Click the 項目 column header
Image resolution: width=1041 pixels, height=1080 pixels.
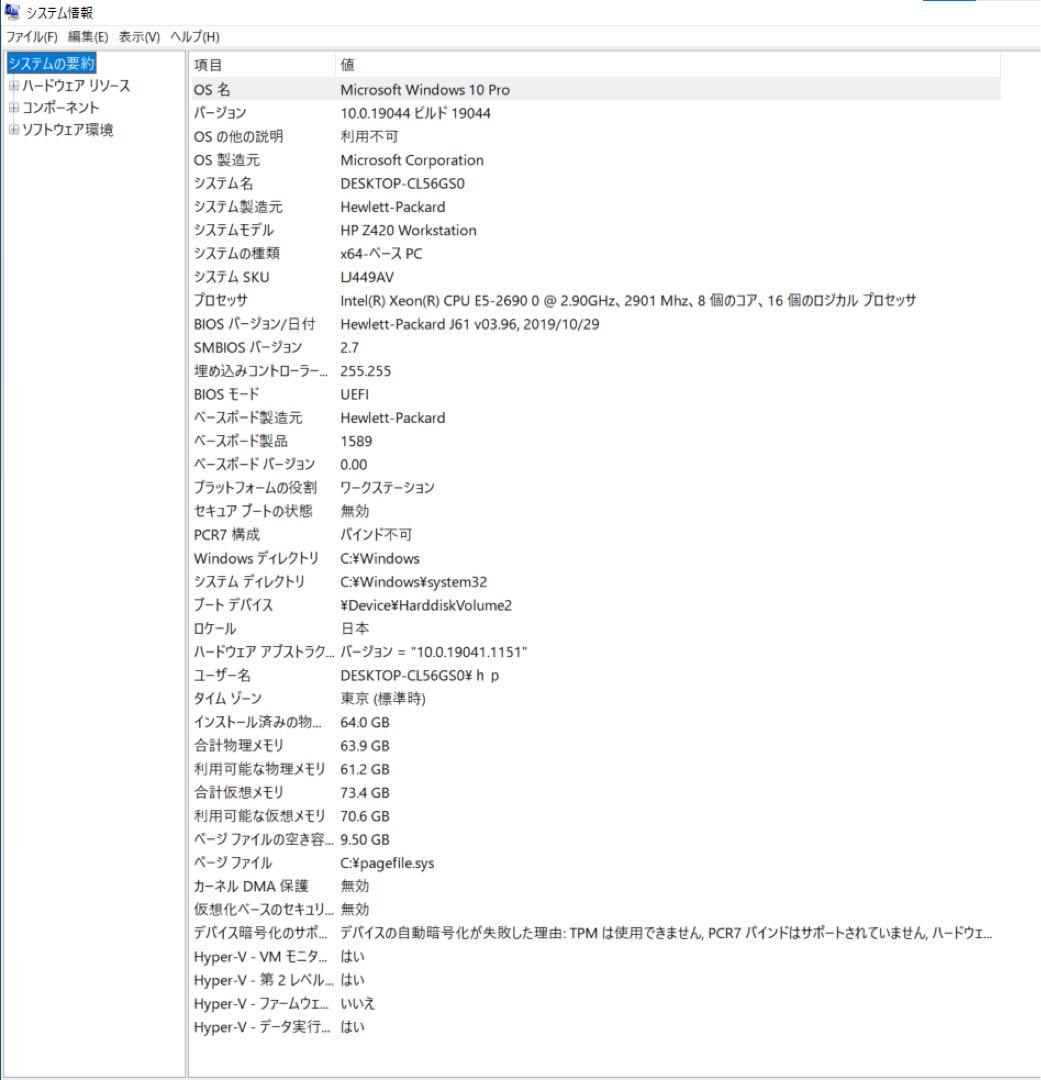[x=208, y=65]
